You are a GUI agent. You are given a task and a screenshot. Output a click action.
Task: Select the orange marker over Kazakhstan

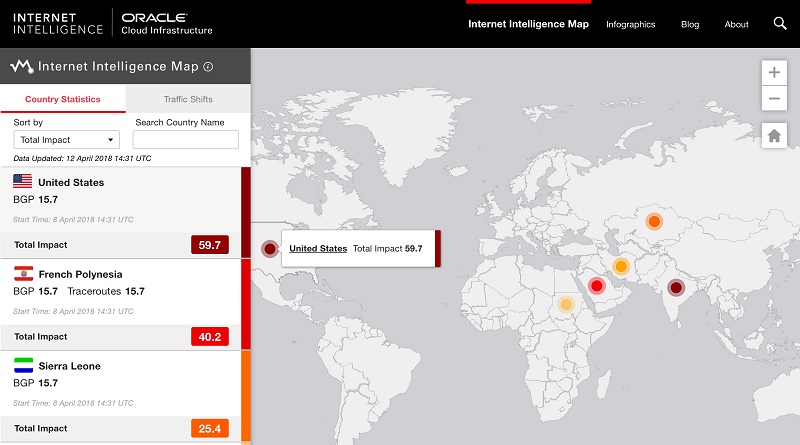(x=654, y=221)
